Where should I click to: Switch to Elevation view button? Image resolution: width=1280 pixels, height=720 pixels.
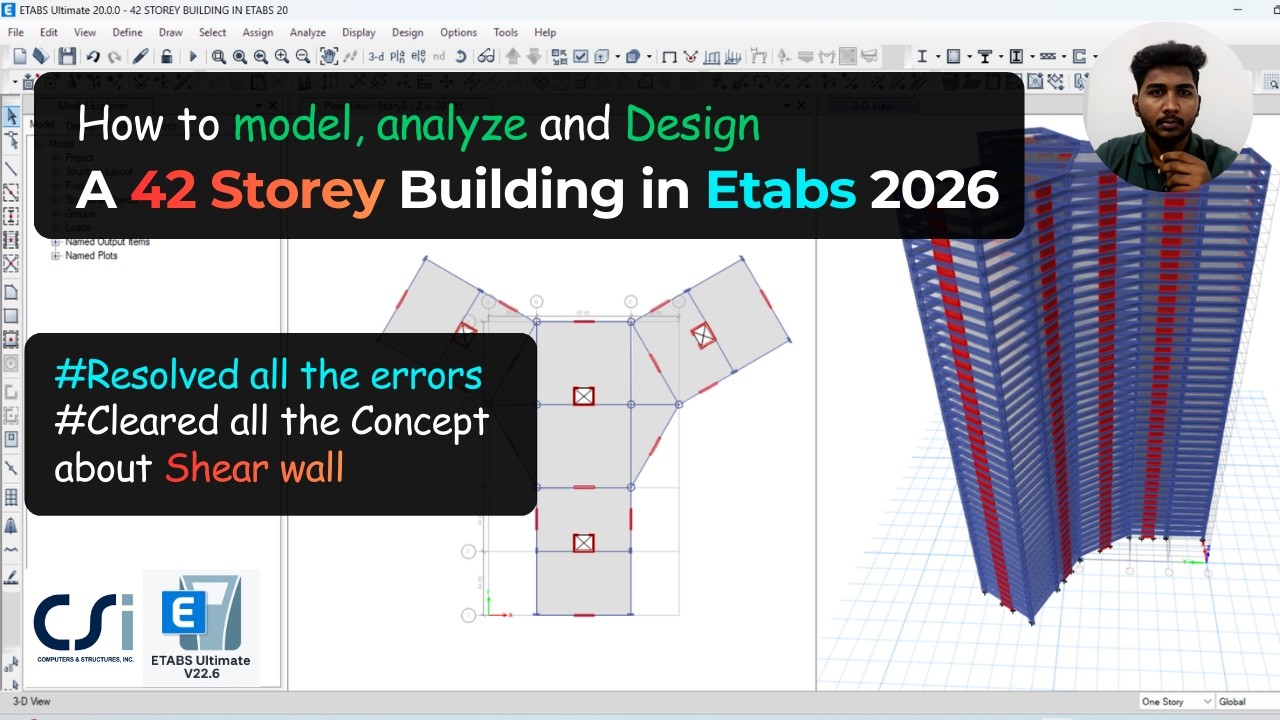click(419, 57)
